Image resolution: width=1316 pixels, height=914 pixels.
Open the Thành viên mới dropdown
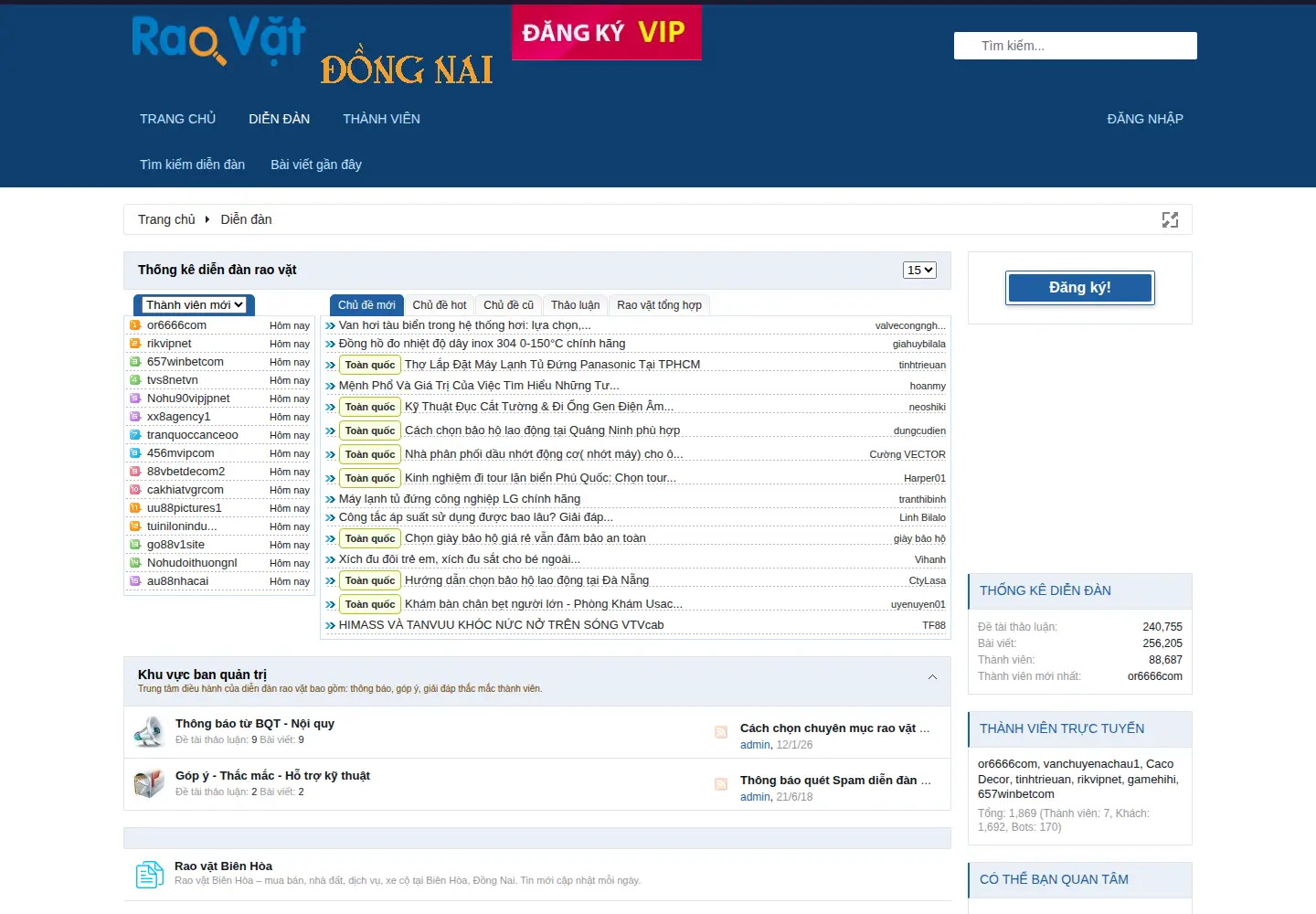pos(195,305)
